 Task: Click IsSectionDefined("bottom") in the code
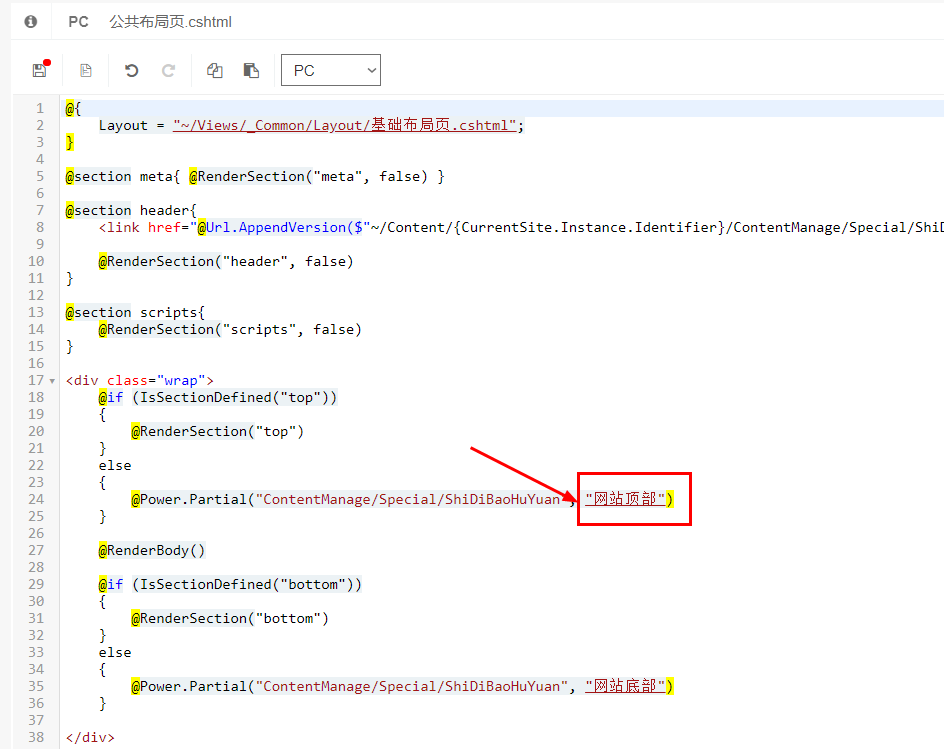[x=246, y=584]
